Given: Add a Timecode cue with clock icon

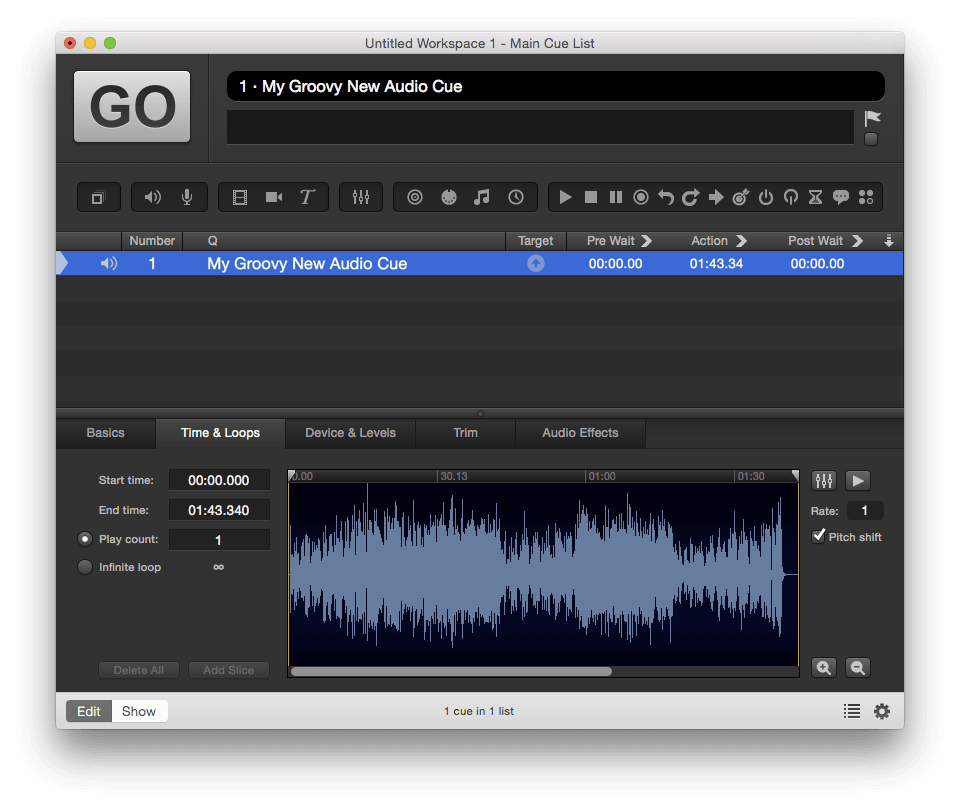Looking at the screenshot, I should 516,197.
